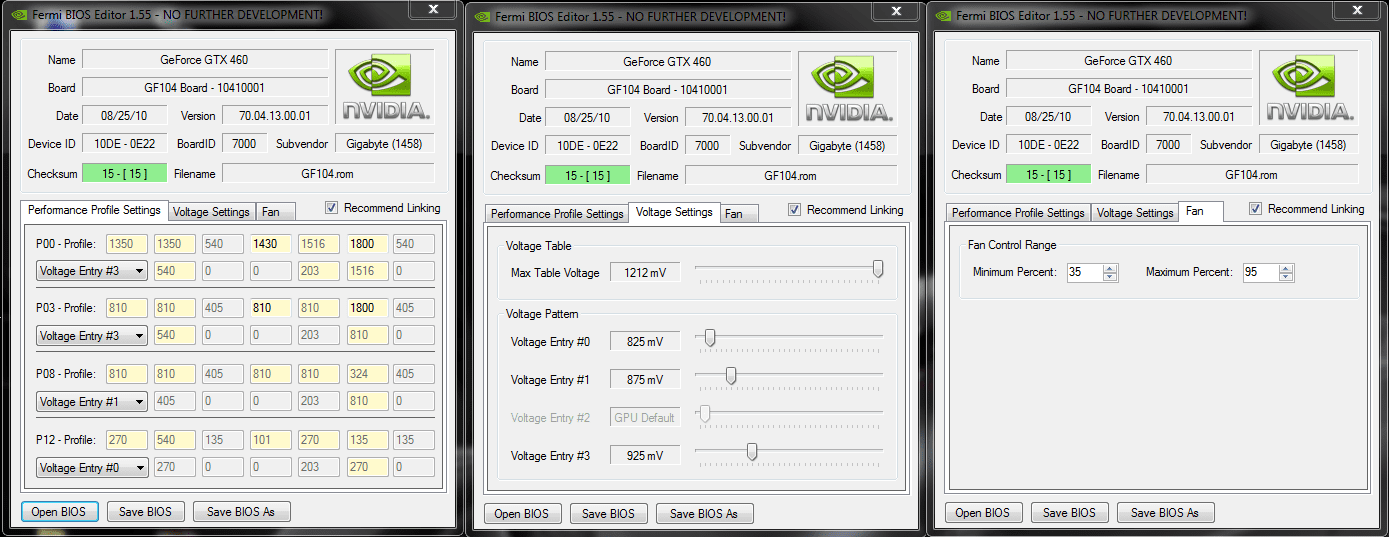
Task: Close the window showing Performance Profile Settings
Action: [x=433, y=9]
